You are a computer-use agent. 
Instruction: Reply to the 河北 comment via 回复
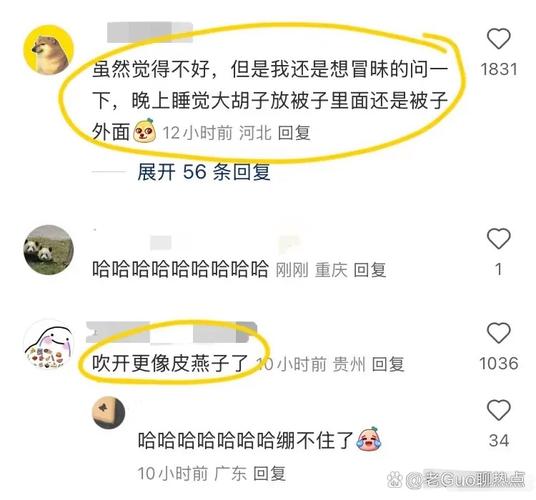point(294,133)
